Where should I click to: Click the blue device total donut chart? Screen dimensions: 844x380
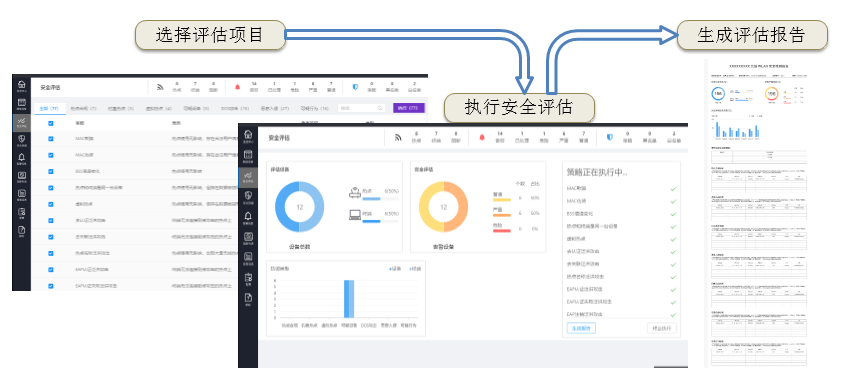pos(299,207)
